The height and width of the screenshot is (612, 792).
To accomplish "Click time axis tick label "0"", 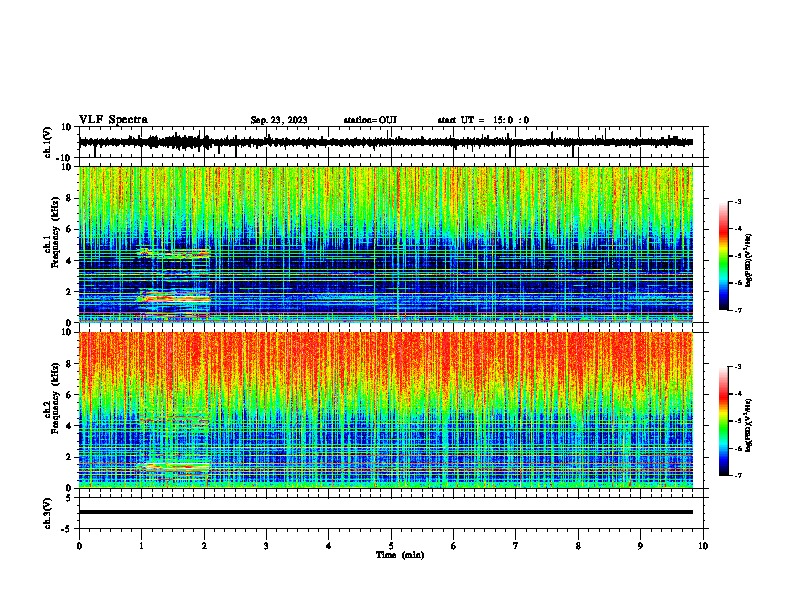I will (x=79, y=546).
